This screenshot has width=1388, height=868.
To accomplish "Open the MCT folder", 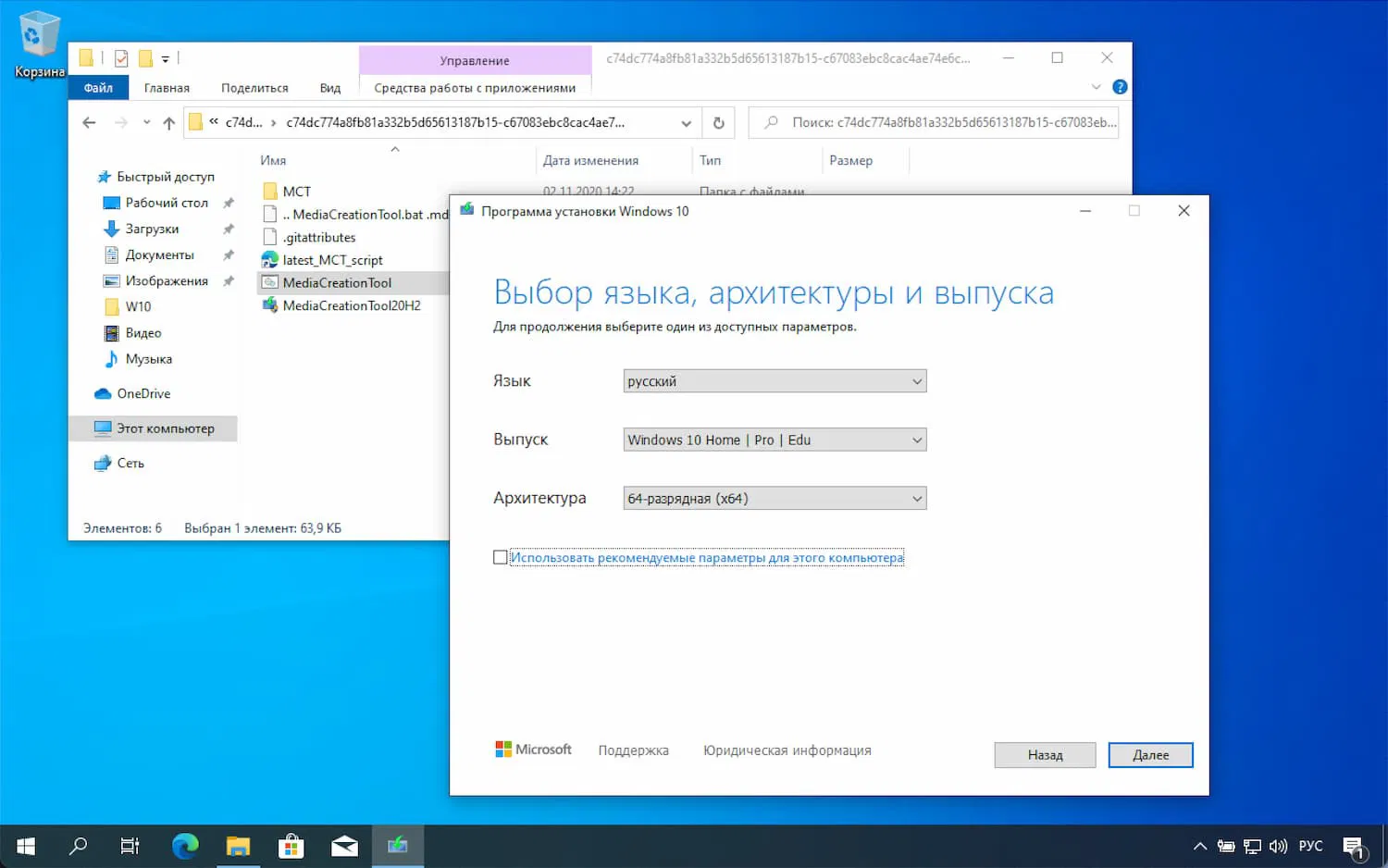I will pos(294,191).
